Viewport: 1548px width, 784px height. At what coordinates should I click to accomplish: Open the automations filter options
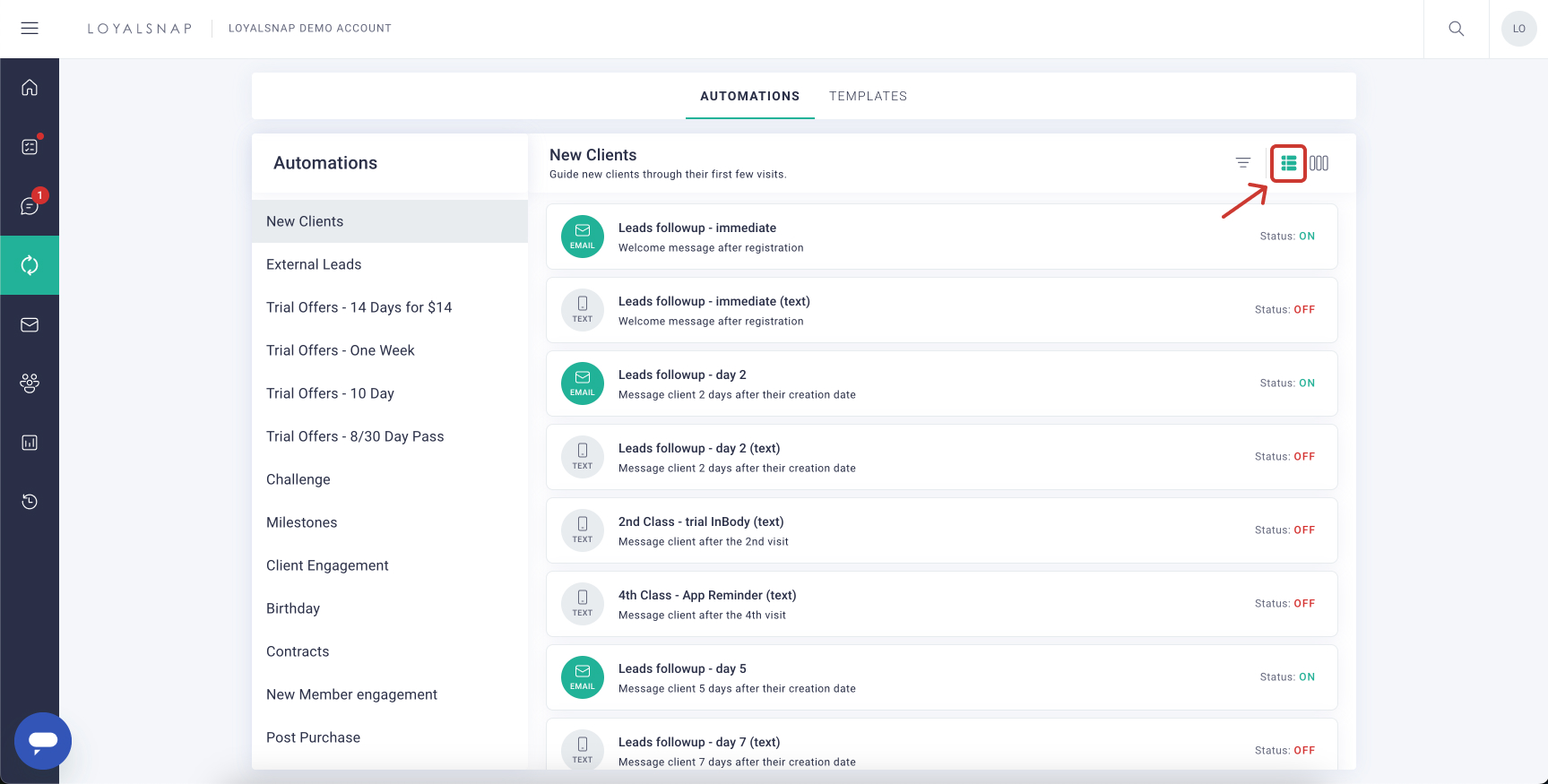(1242, 163)
